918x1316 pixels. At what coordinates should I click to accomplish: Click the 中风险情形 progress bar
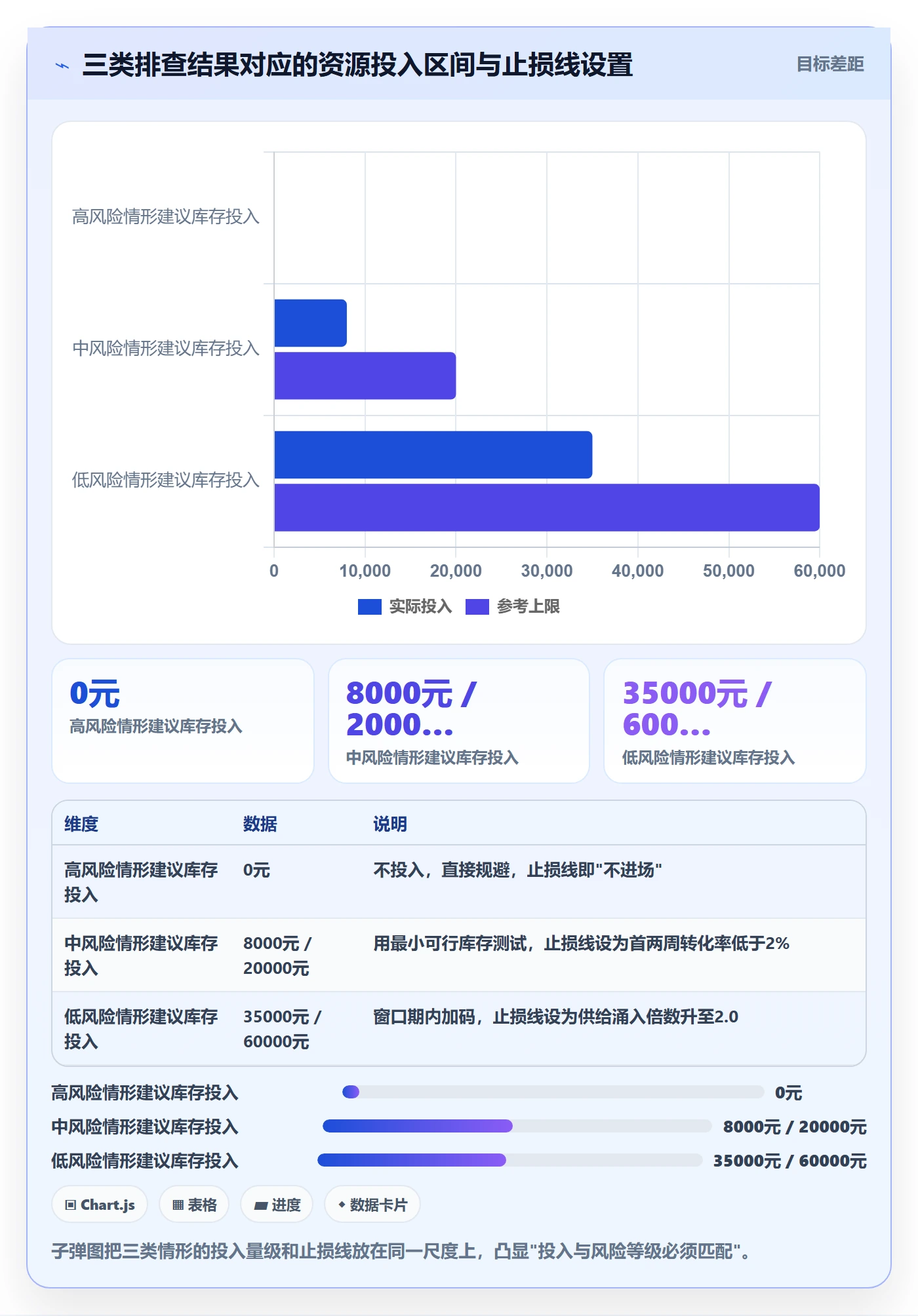tap(517, 1126)
